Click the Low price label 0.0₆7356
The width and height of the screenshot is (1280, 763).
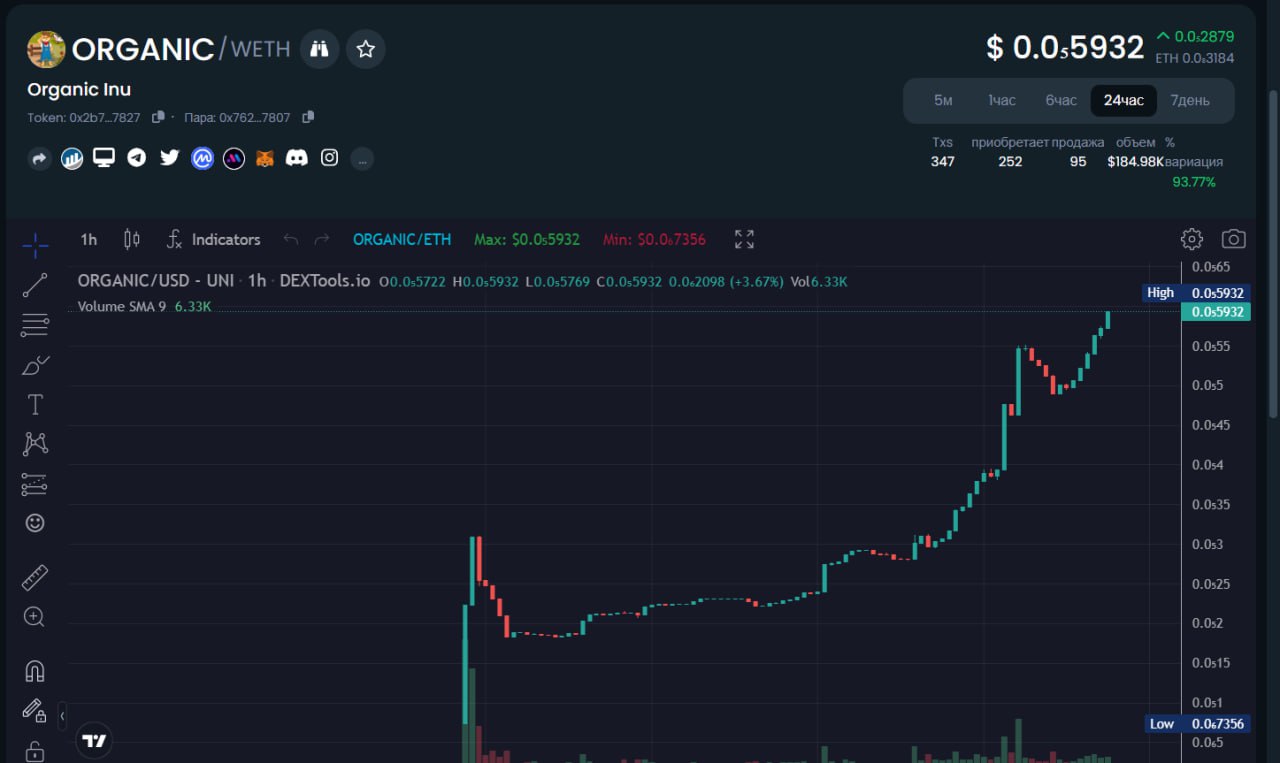point(1196,723)
